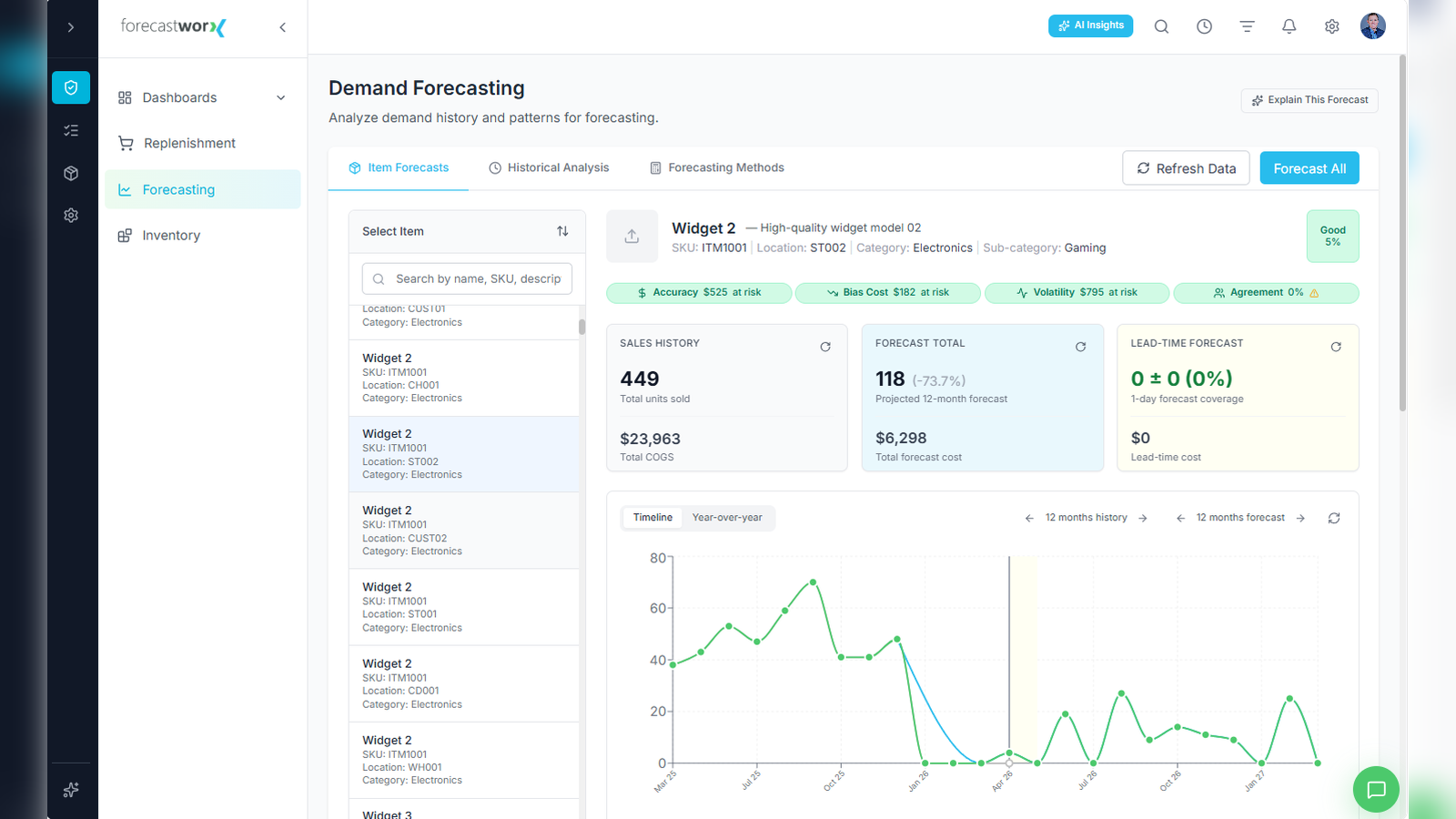Open the search icon in top bar
1456x819 pixels.
(1161, 26)
